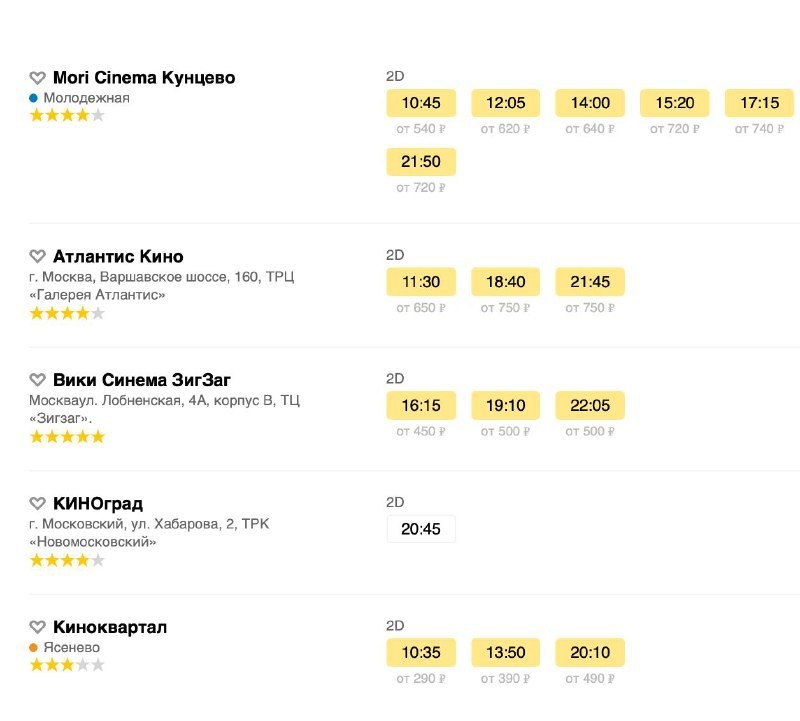This screenshot has height=721, width=800.
Task: Click the Ясенево metro station label
Action: pos(72,647)
